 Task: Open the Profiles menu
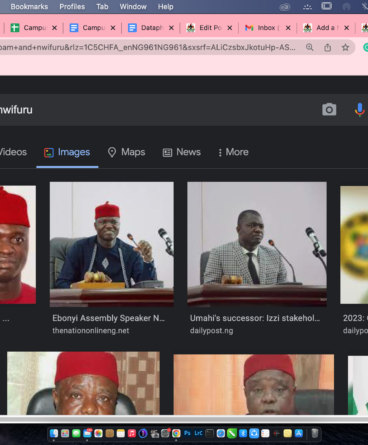click(x=72, y=7)
